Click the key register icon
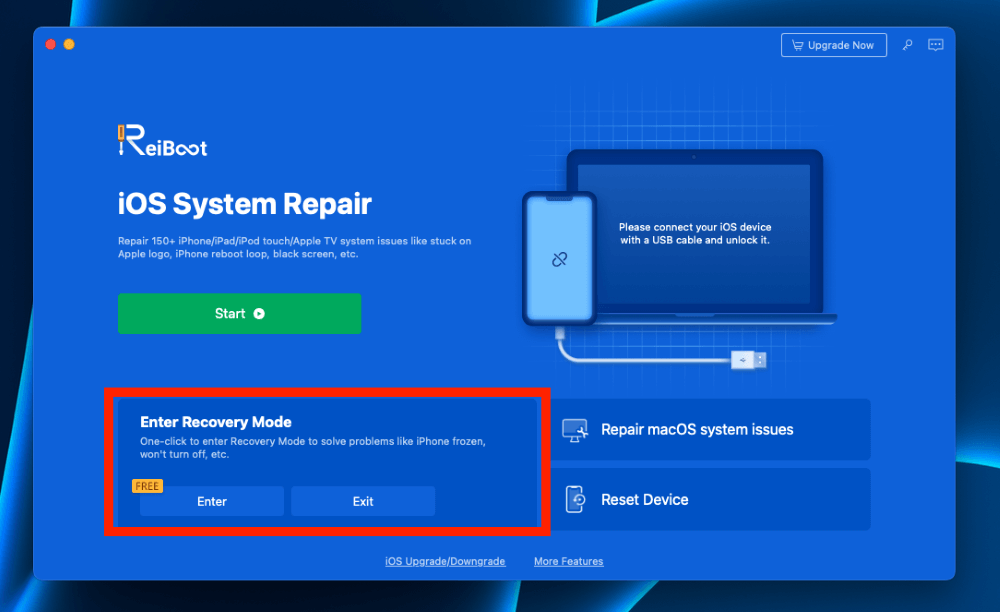The width and height of the screenshot is (1000, 612). [x=907, y=45]
